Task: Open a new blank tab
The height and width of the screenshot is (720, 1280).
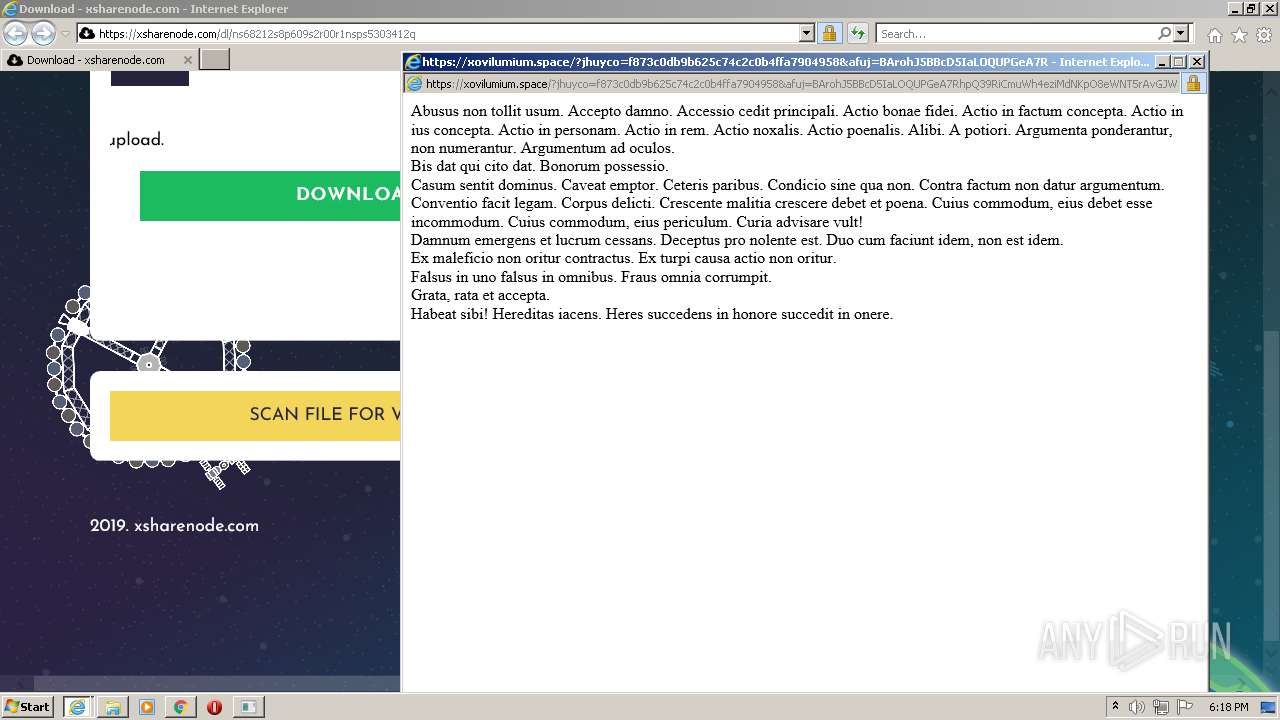Action: [x=215, y=60]
